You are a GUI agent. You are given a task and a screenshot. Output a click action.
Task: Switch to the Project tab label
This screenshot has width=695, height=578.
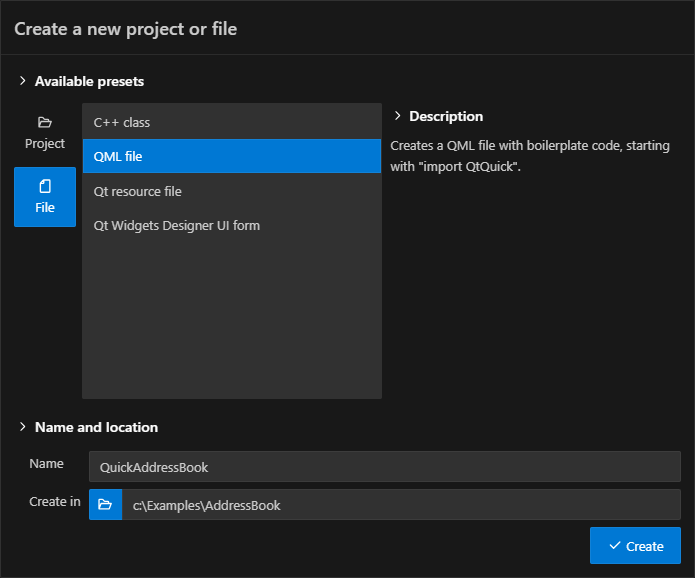coord(45,144)
